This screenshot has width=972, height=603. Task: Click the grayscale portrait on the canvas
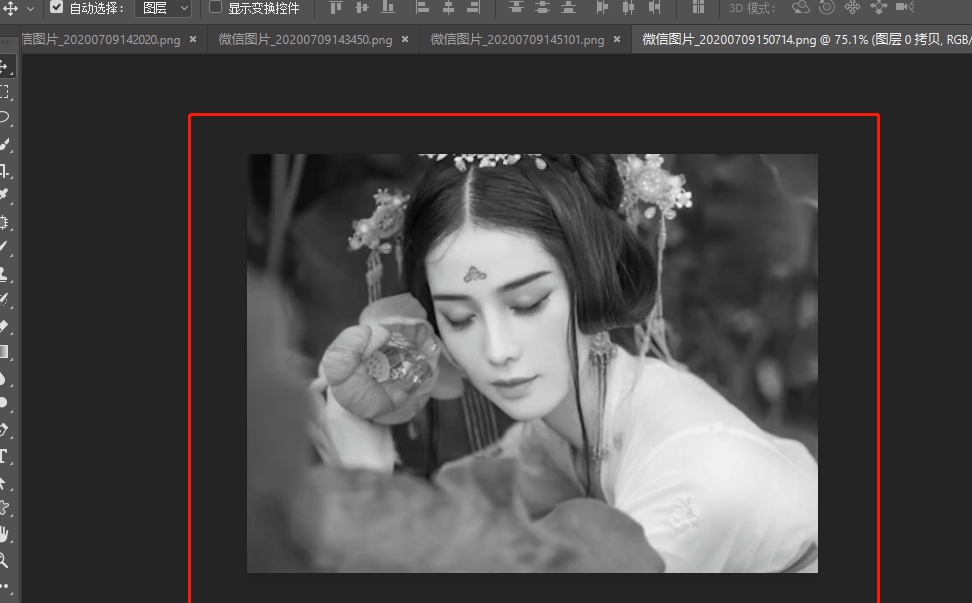coord(532,363)
